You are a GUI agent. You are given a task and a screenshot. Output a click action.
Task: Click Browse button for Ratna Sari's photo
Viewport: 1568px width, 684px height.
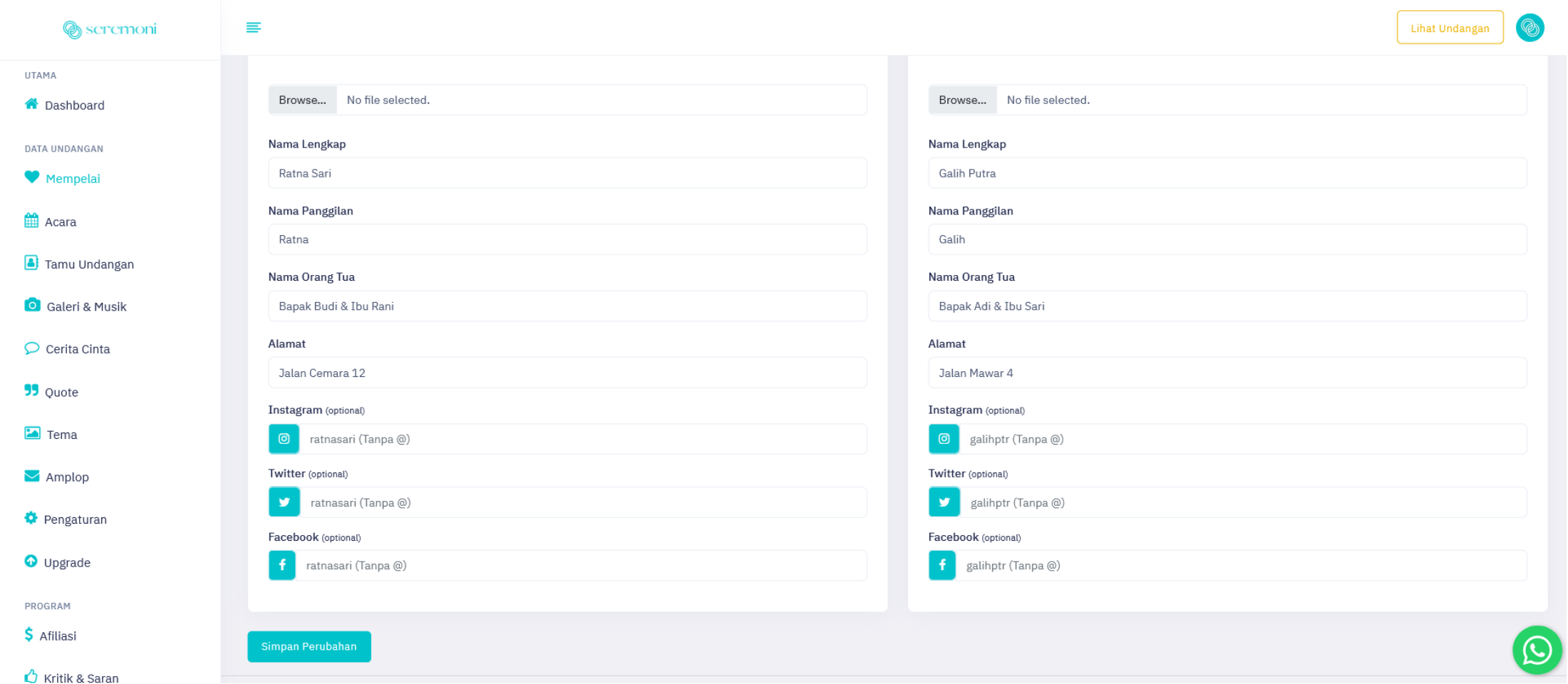pos(302,100)
